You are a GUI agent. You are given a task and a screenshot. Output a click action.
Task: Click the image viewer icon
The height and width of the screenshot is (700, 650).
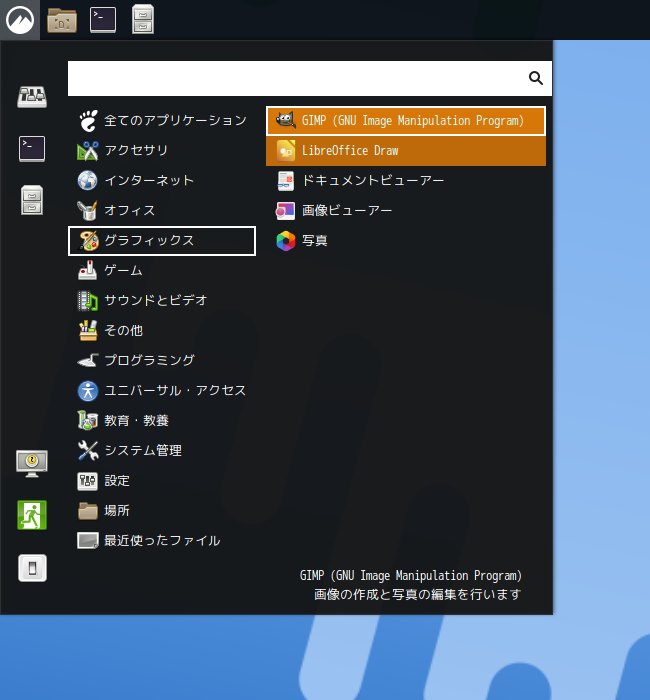pos(286,211)
